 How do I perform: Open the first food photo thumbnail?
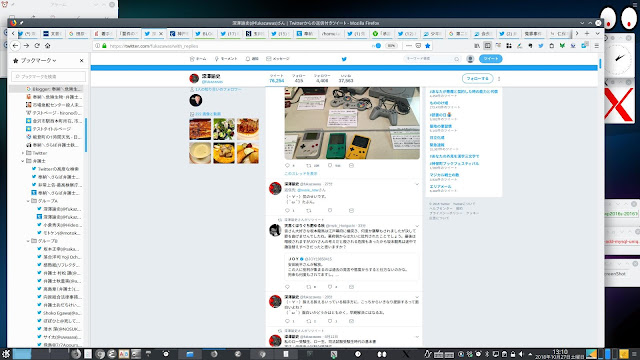tap(200, 129)
